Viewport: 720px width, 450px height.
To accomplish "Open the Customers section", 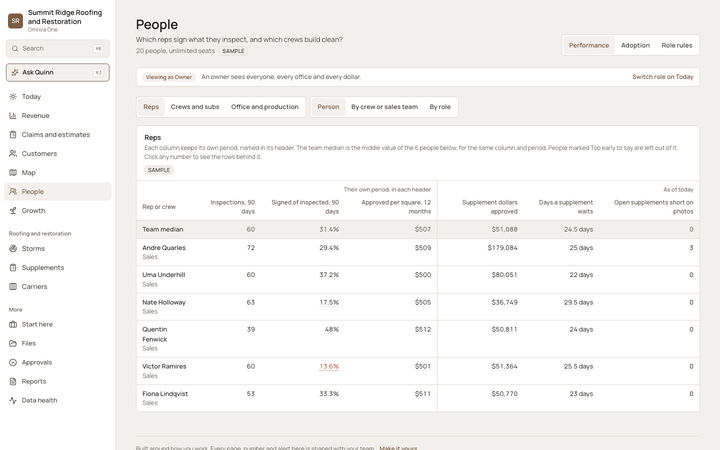I will click(57, 153).
